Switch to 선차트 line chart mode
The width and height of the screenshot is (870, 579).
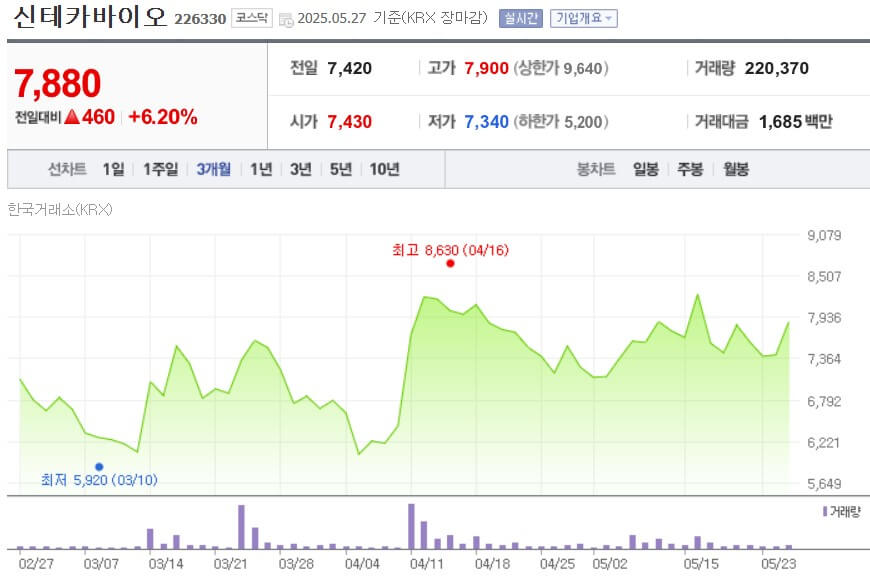(x=68, y=169)
